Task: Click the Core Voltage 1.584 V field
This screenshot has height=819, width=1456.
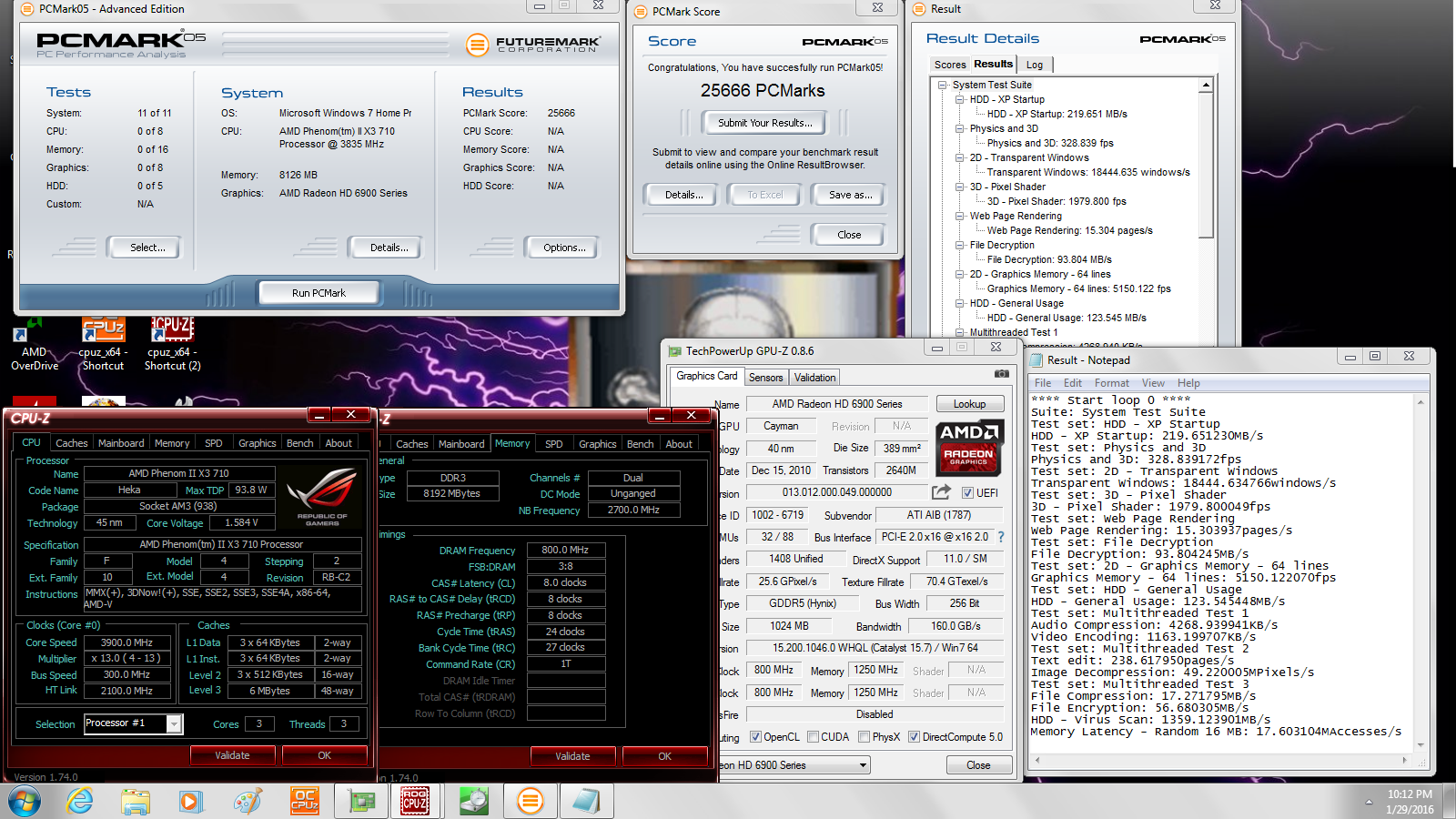Action: click(241, 523)
